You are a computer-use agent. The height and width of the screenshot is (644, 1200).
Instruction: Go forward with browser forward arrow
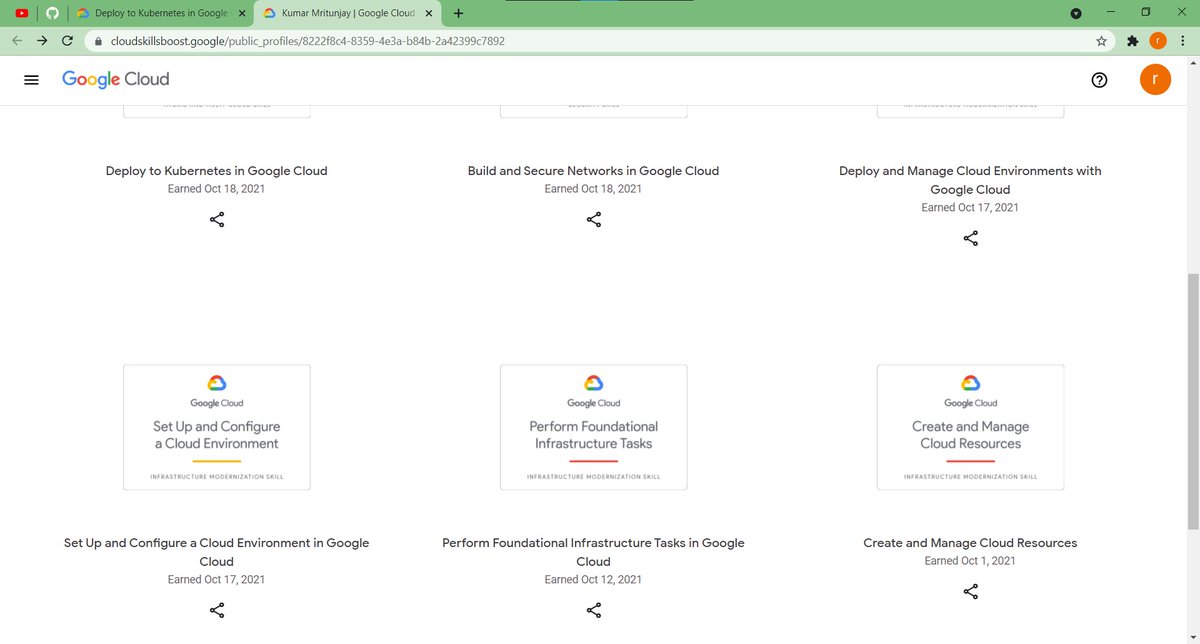coord(42,41)
